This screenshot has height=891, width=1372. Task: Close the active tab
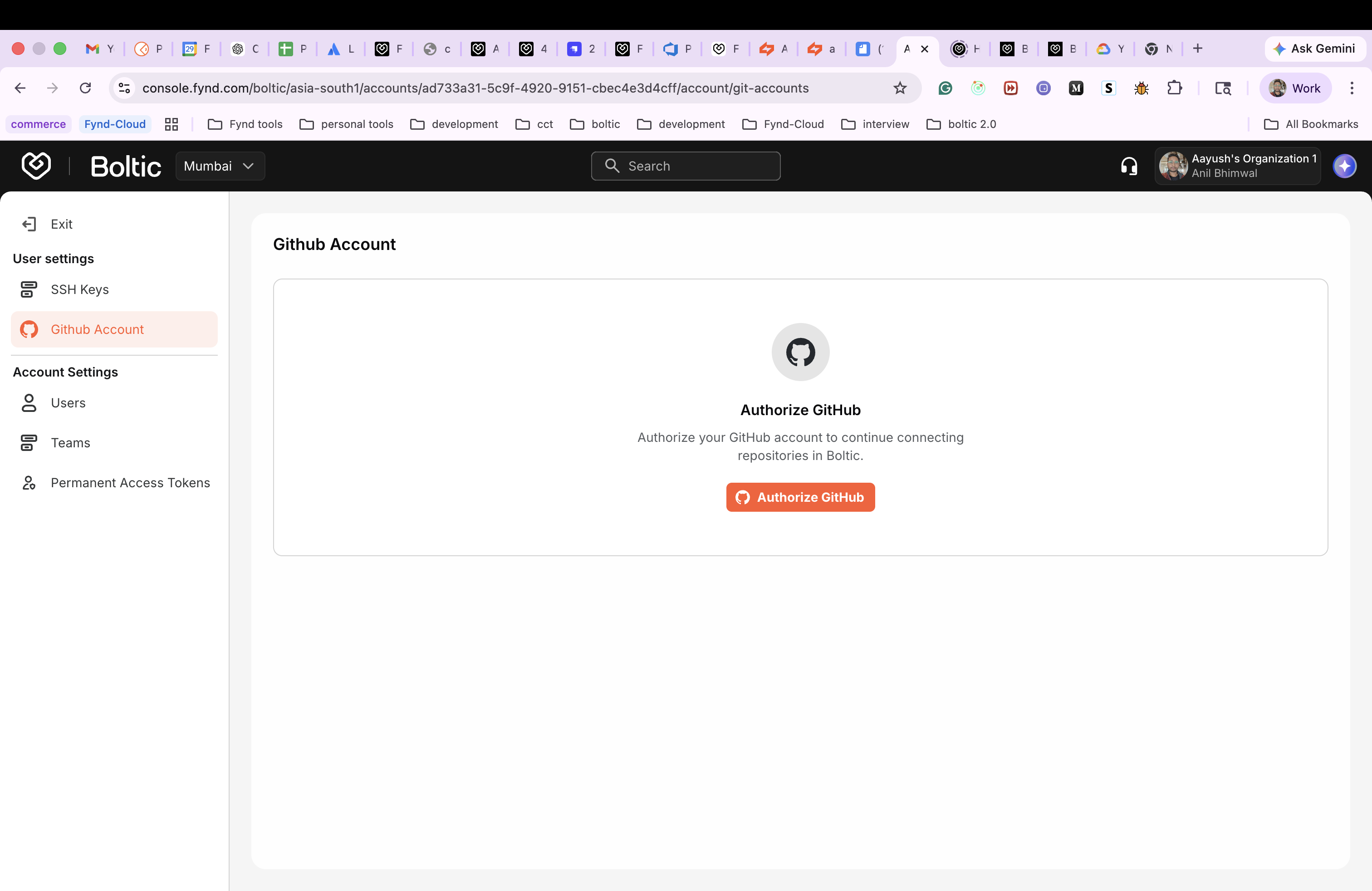[924, 49]
